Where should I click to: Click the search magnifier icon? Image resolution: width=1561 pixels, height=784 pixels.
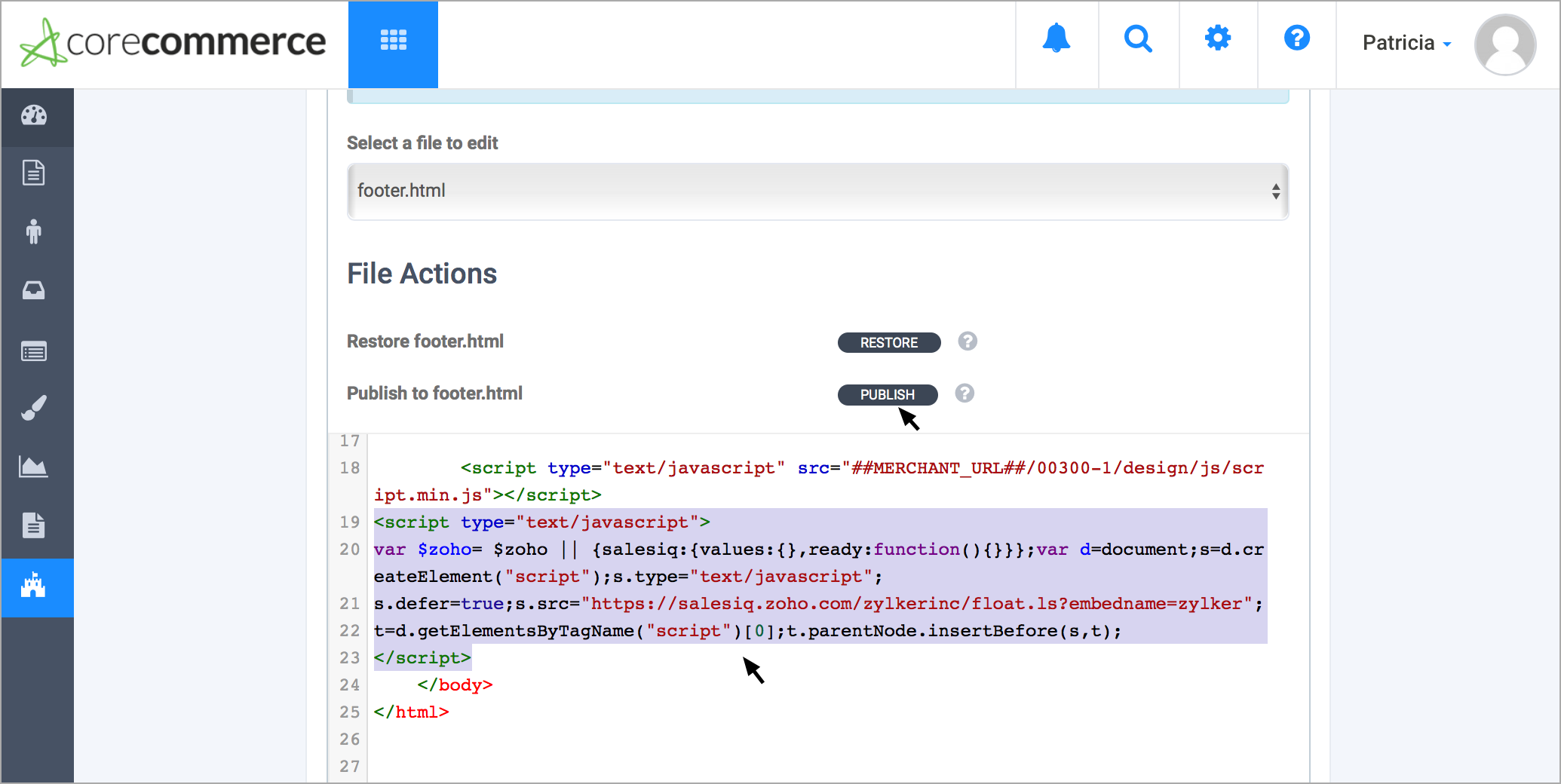(1138, 38)
